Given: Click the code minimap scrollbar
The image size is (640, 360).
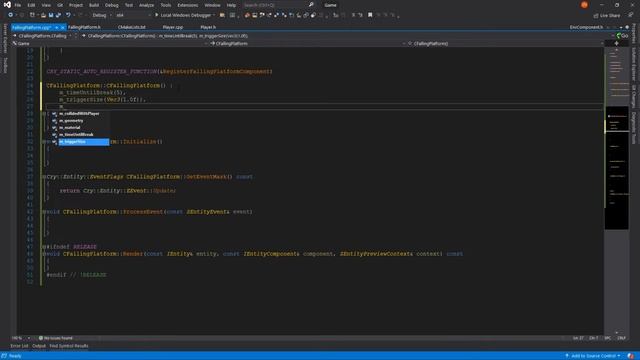Looking at the screenshot, I should [616, 190].
